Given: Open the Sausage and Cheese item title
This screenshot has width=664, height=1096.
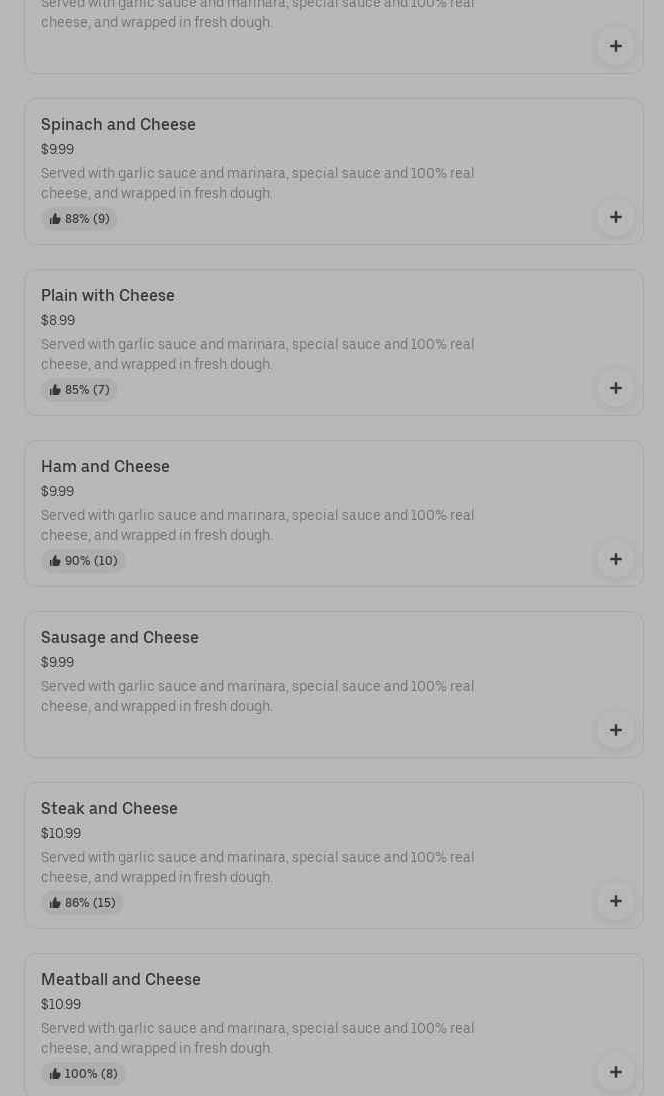Looking at the screenshot, I should point(120,638).
